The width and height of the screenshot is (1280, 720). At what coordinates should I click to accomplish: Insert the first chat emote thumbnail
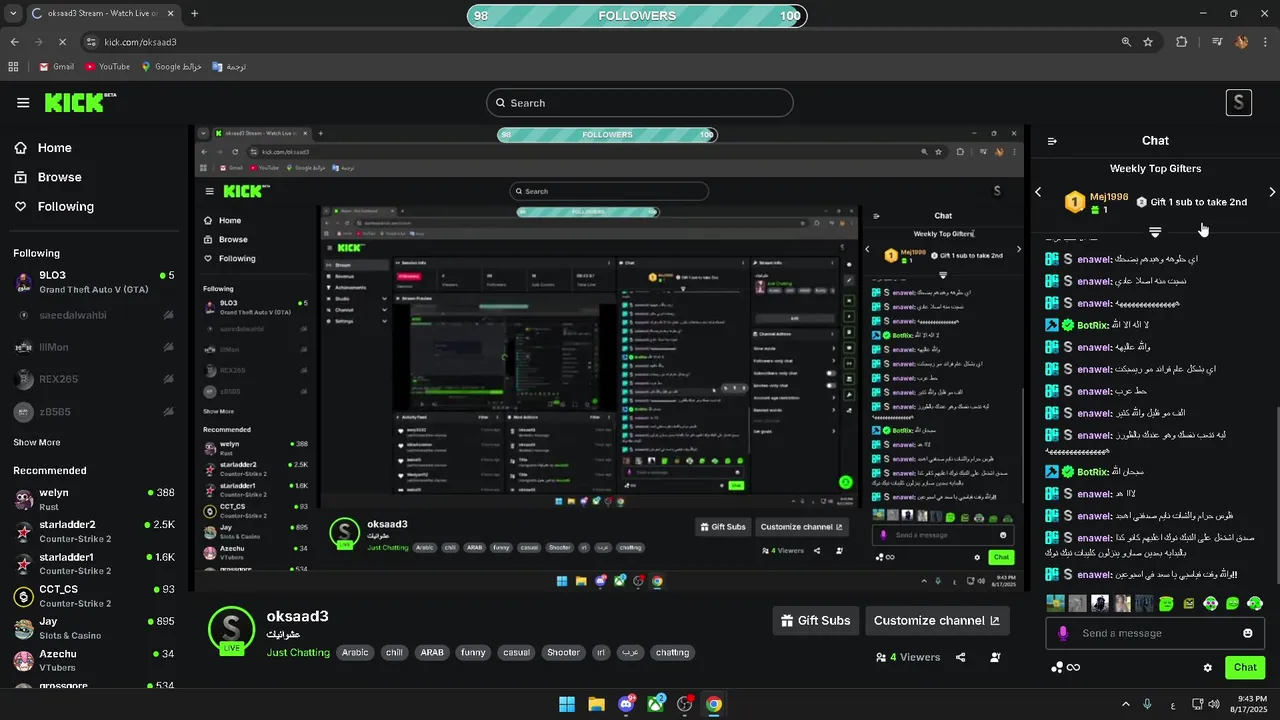(x=1055, y=603)
